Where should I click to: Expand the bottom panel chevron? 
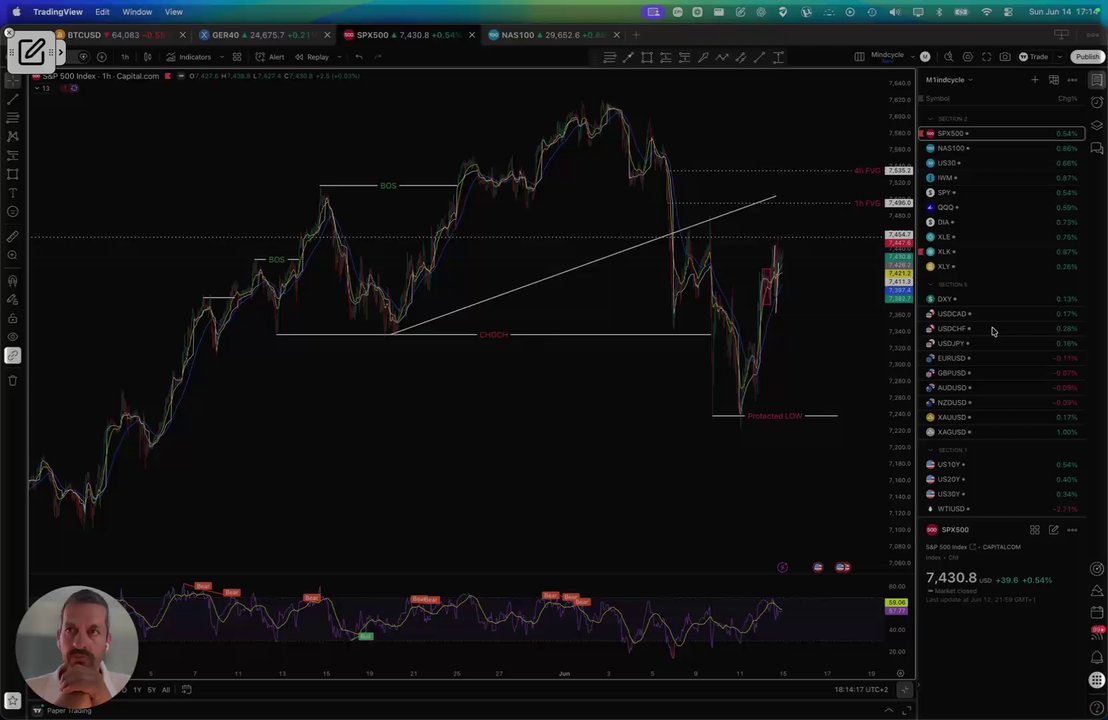click(888, 710)
